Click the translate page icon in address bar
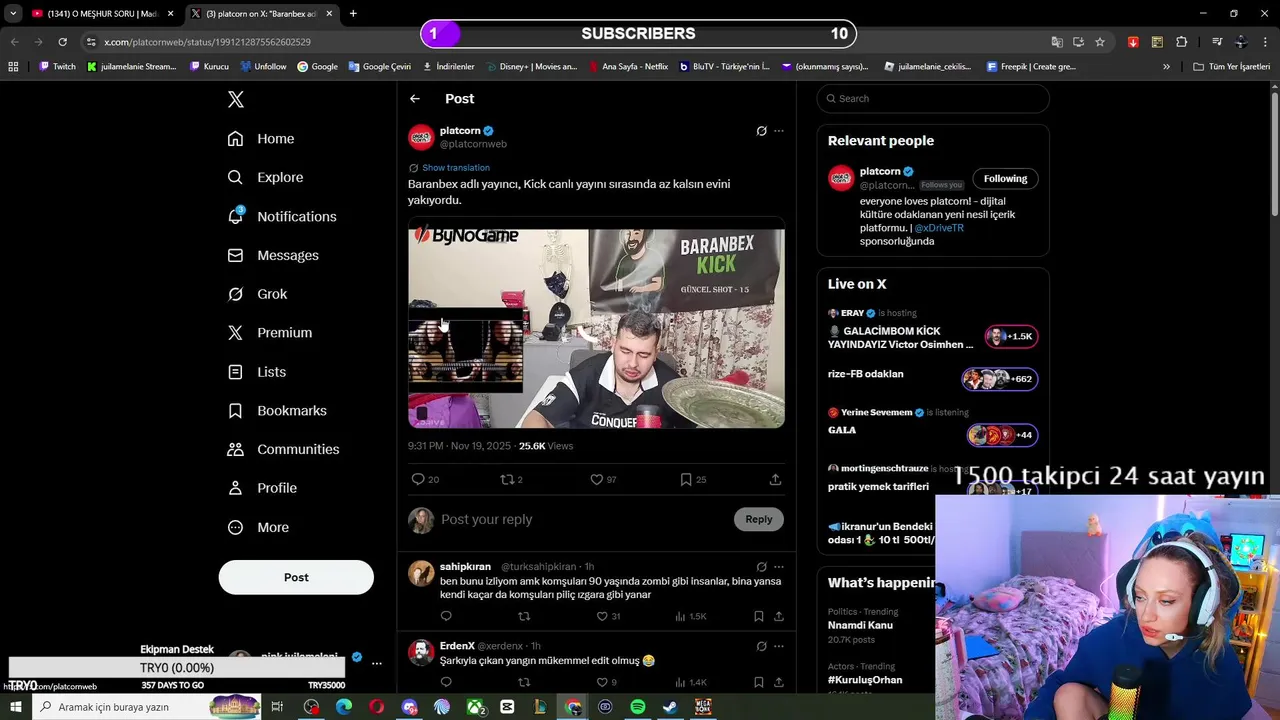 tap(1057, 42)
